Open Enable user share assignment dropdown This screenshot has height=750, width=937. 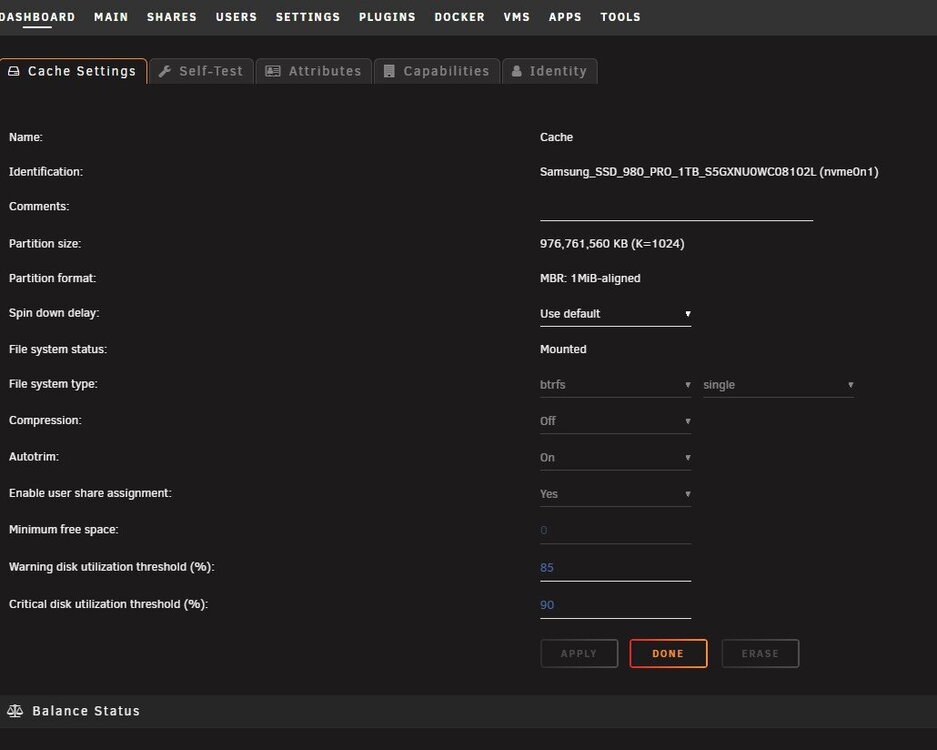coord(616,494)
